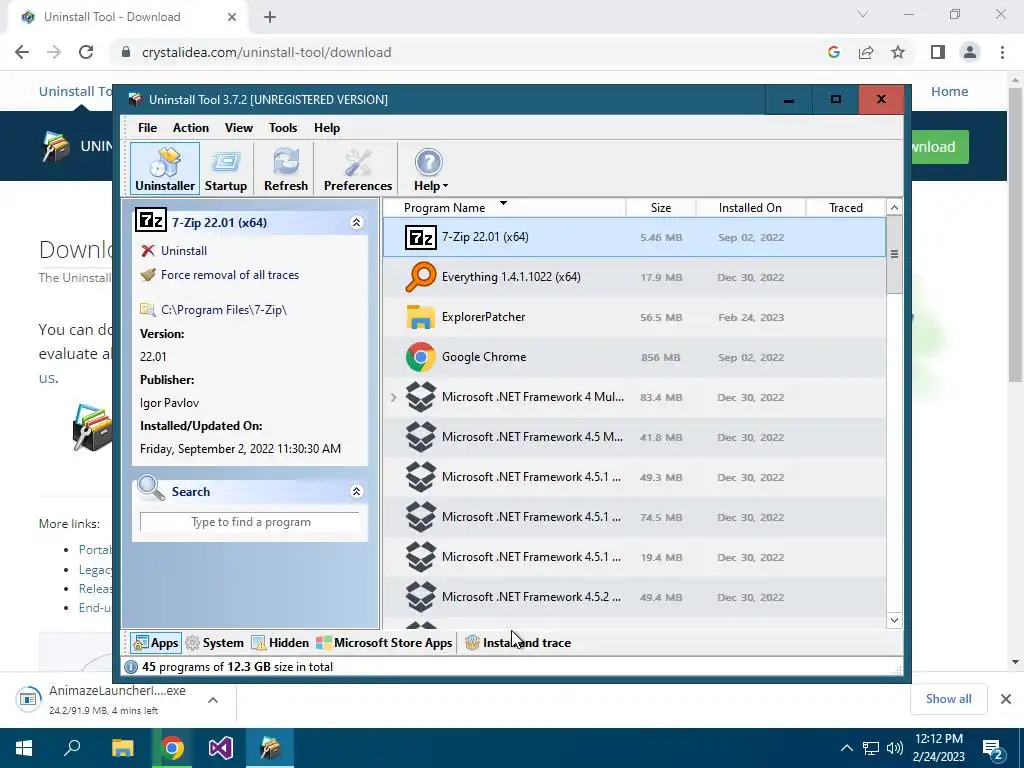Open Visual Studio from the taskbar
The width and height of the screenshot is (1024, 768).
[221, 748]
